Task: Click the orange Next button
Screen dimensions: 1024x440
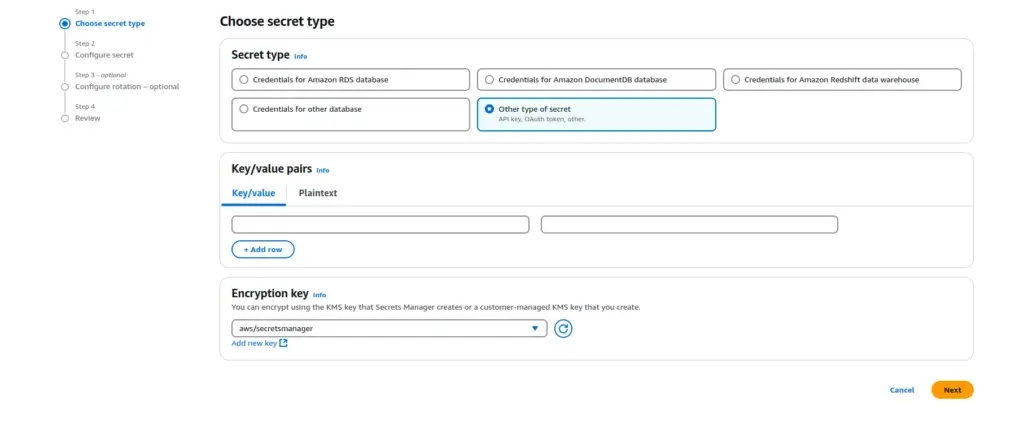Action: click(952, 390)
